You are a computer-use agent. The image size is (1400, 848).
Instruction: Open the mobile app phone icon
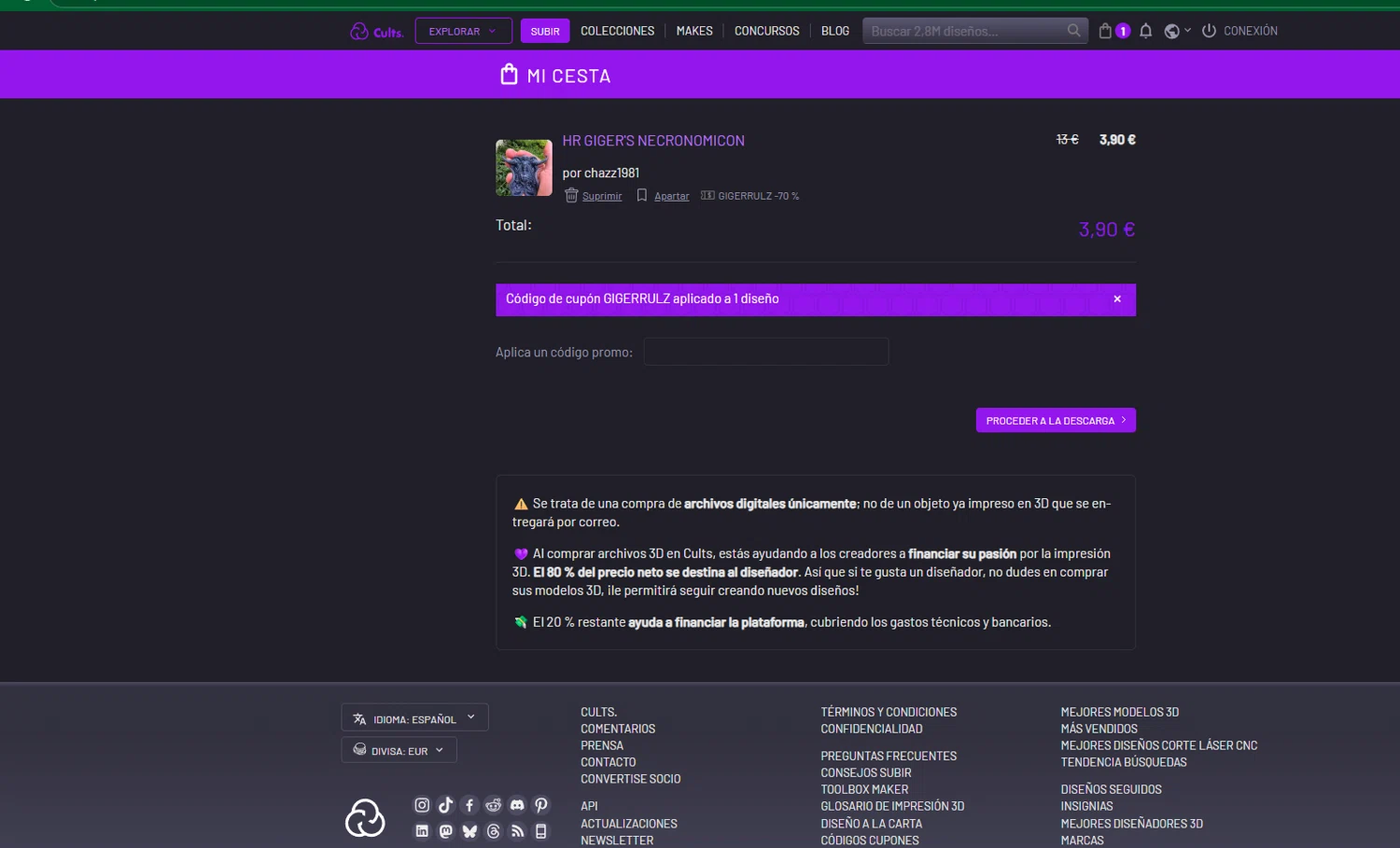pyautogui.click(x=541, y=831)
